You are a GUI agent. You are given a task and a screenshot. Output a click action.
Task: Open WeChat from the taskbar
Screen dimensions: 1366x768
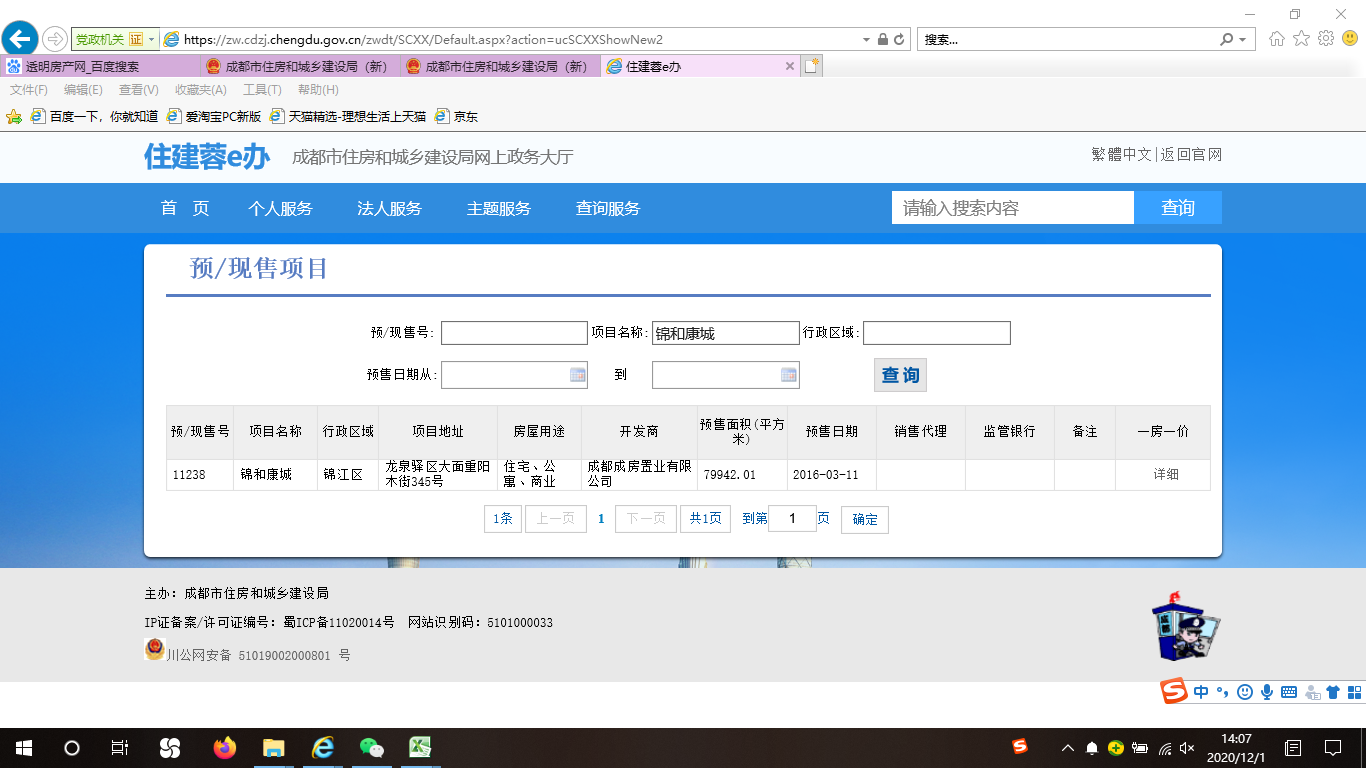371,747
